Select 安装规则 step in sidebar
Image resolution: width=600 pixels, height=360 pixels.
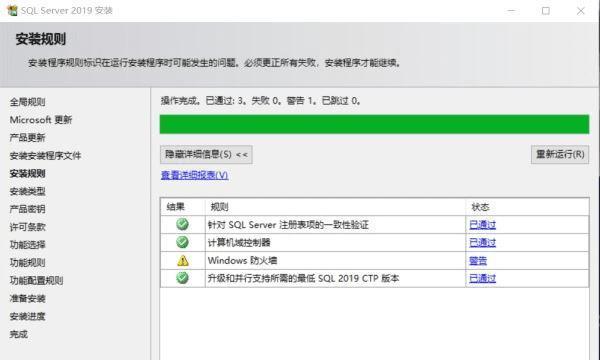27,173
